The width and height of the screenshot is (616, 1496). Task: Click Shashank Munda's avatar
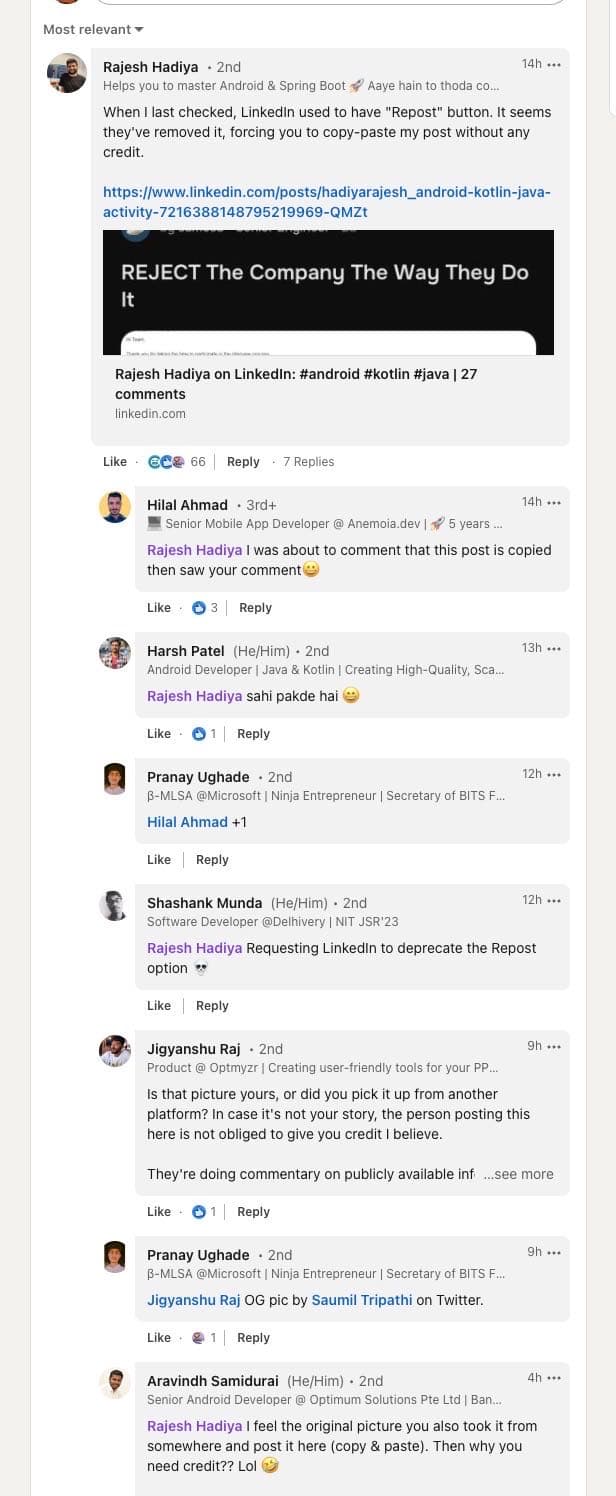click(115, 905)
